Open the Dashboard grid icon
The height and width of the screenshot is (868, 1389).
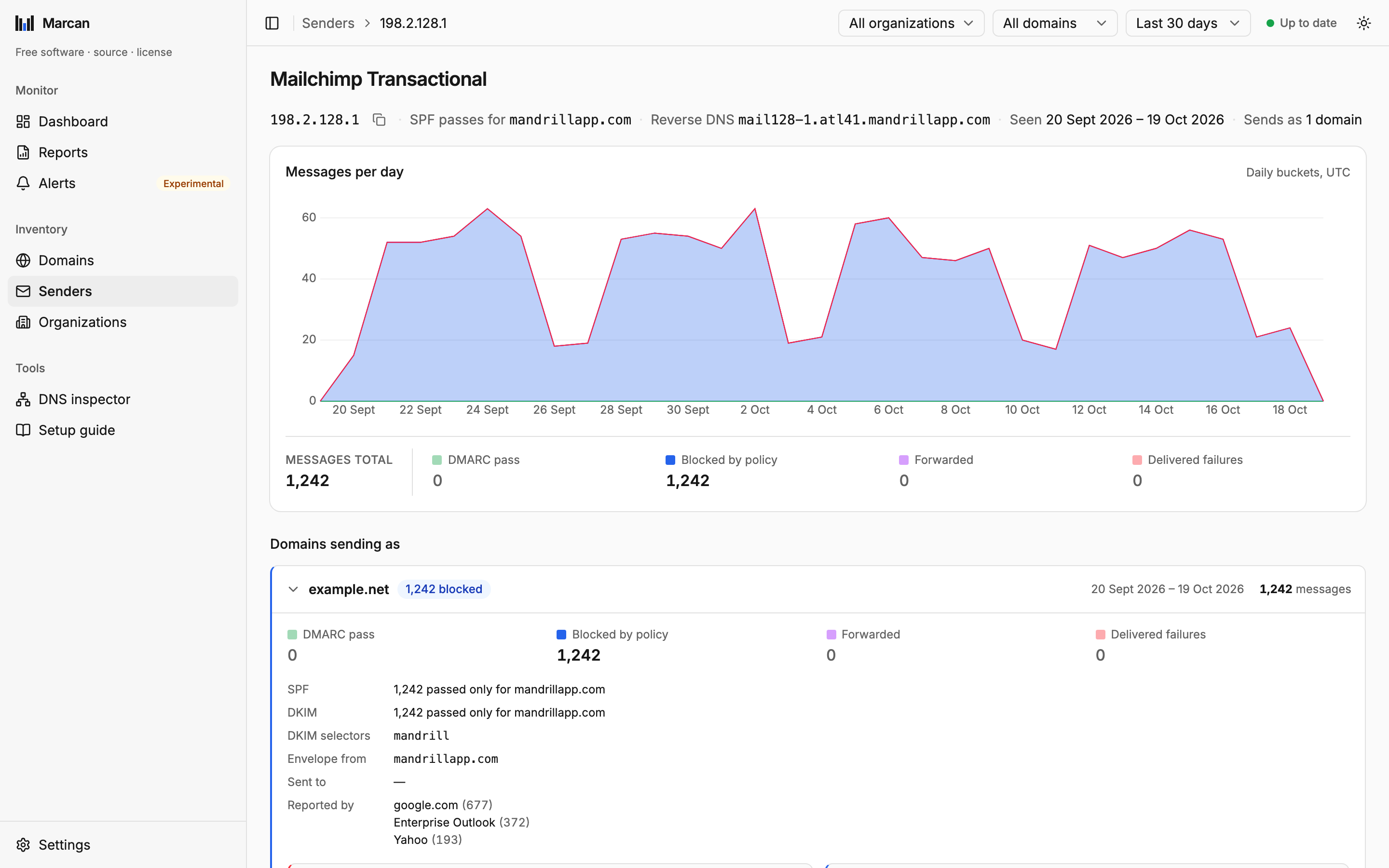click(23, 122)
